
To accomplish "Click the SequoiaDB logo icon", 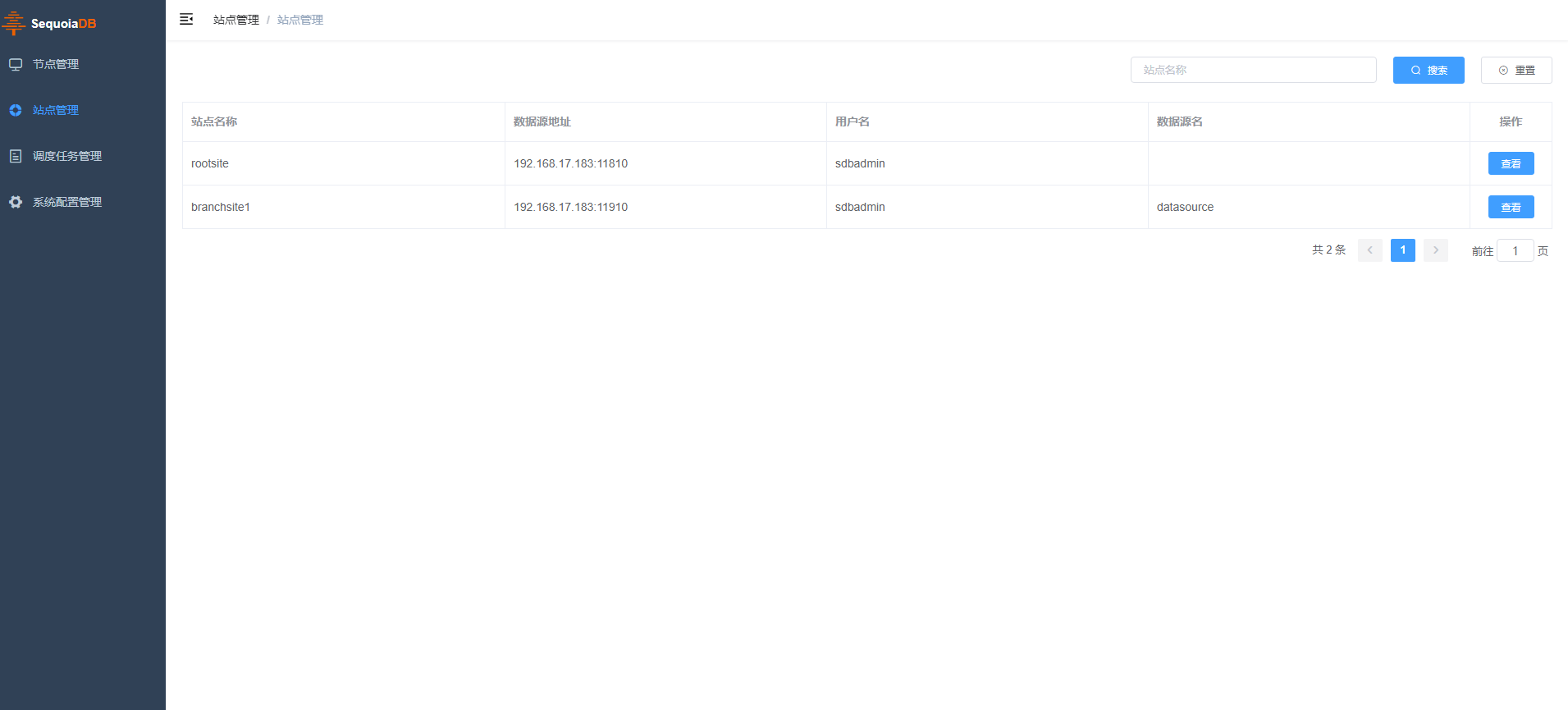I will (x=14, y=23).
